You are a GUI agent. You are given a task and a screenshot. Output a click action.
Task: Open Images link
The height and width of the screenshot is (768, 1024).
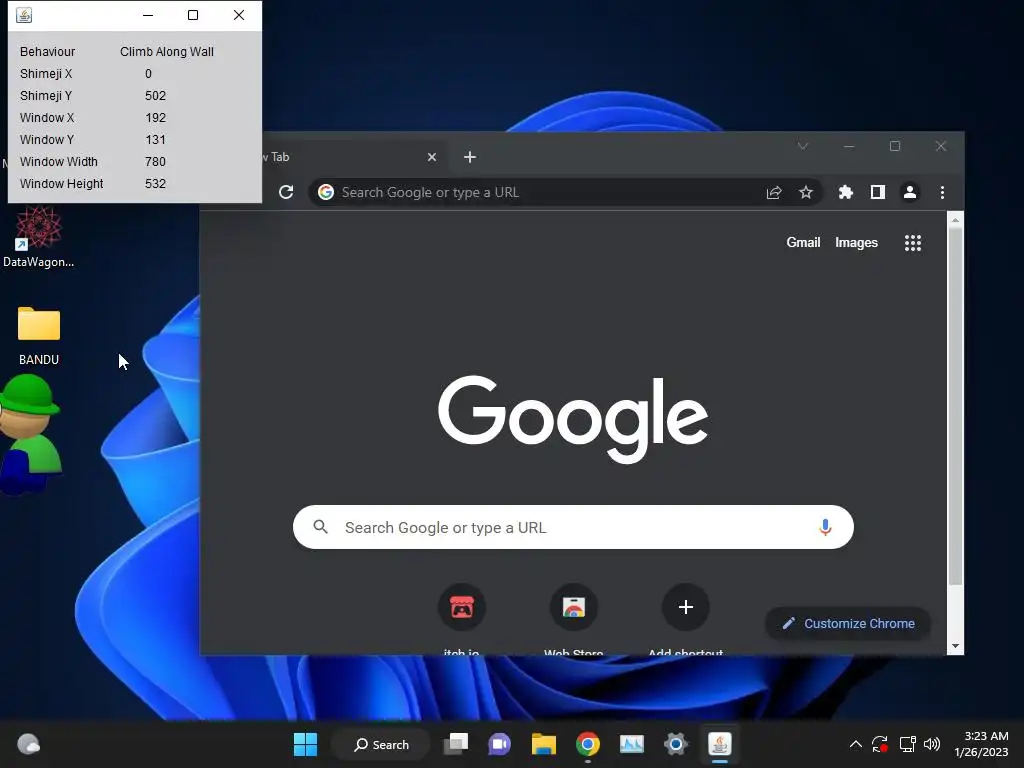click(856, 242)
